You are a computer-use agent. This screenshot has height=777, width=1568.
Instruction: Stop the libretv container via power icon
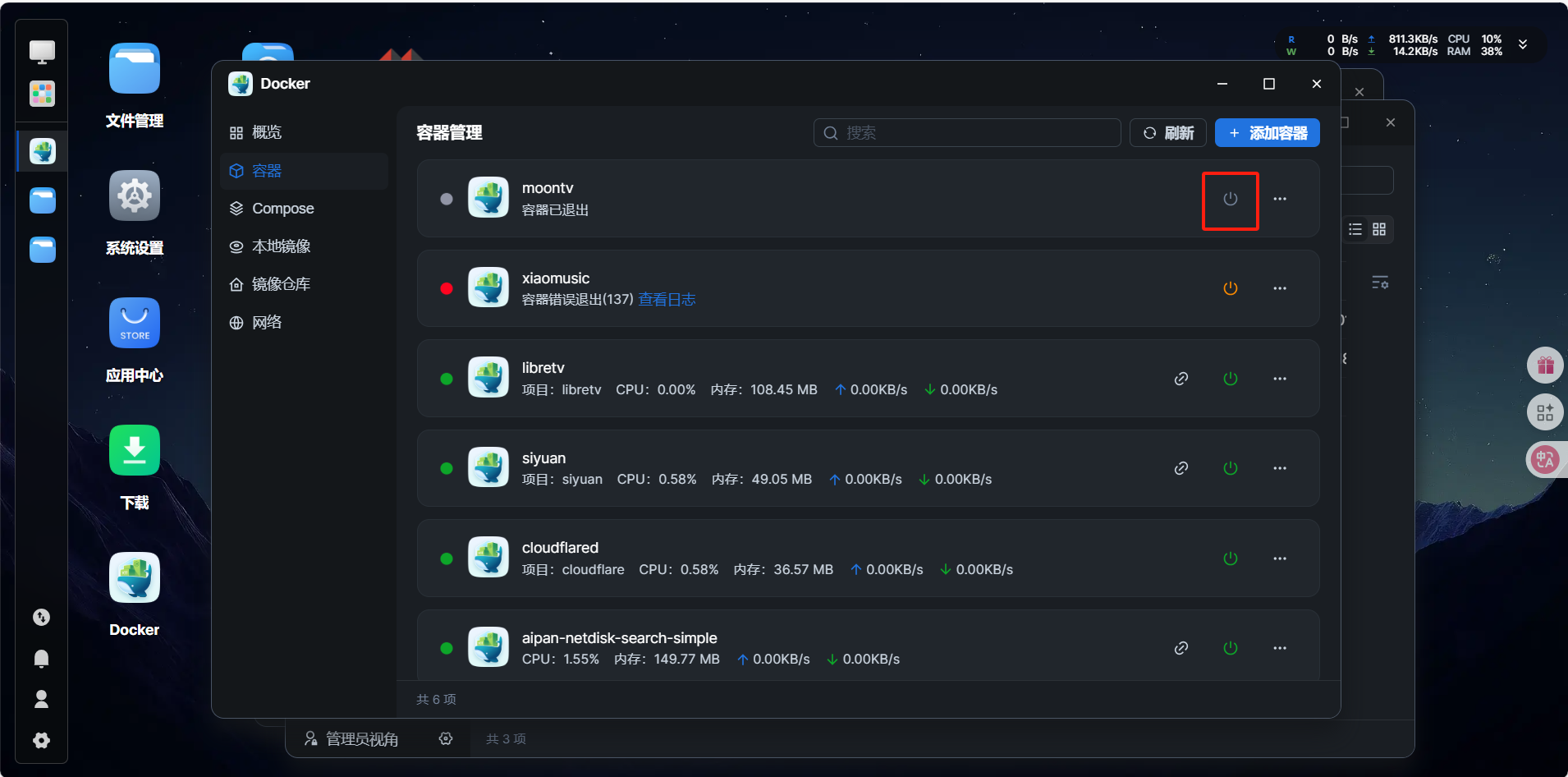click(x=1230, y=379)
